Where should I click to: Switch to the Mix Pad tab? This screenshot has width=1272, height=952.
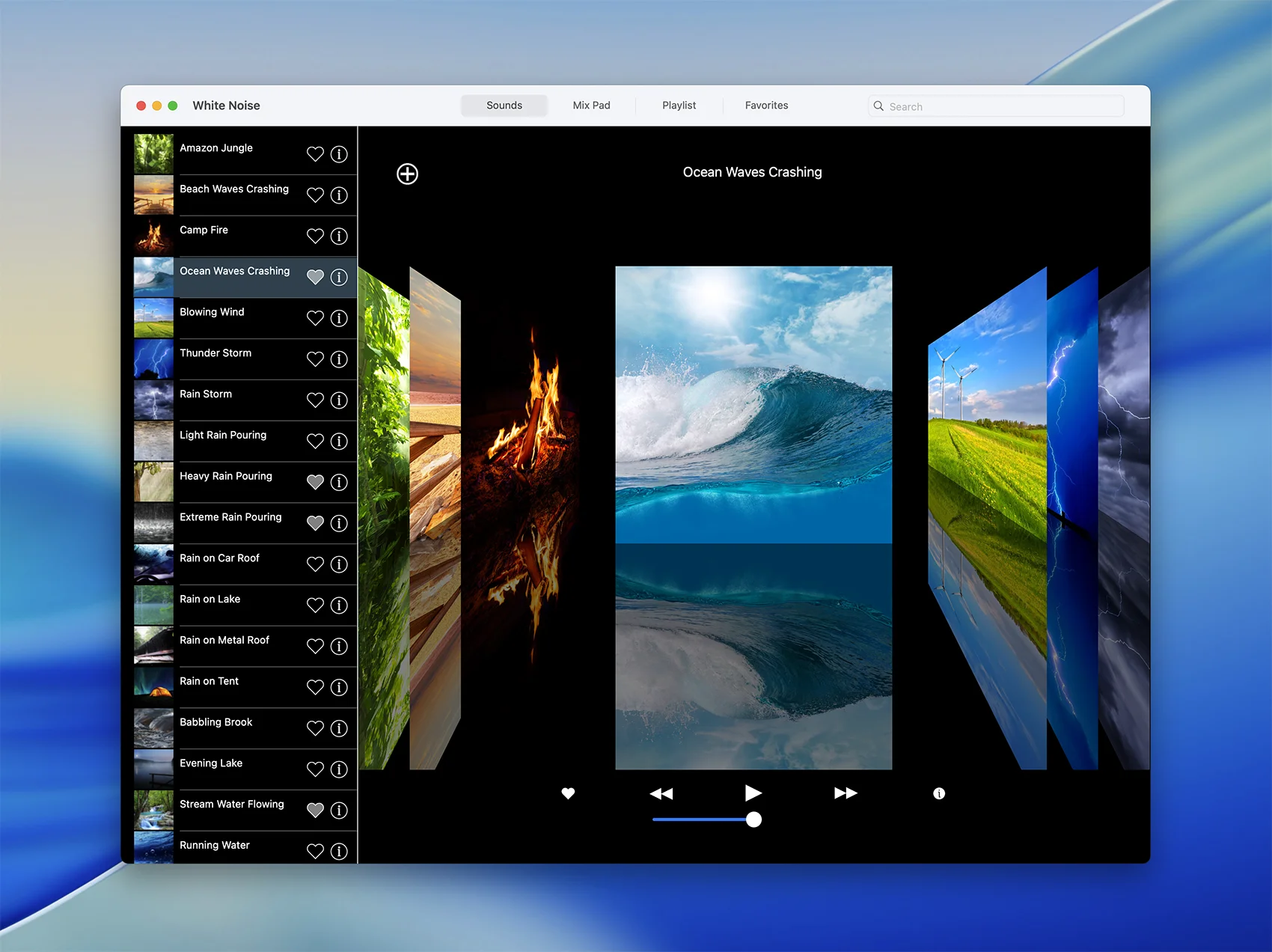pos(591,106)
